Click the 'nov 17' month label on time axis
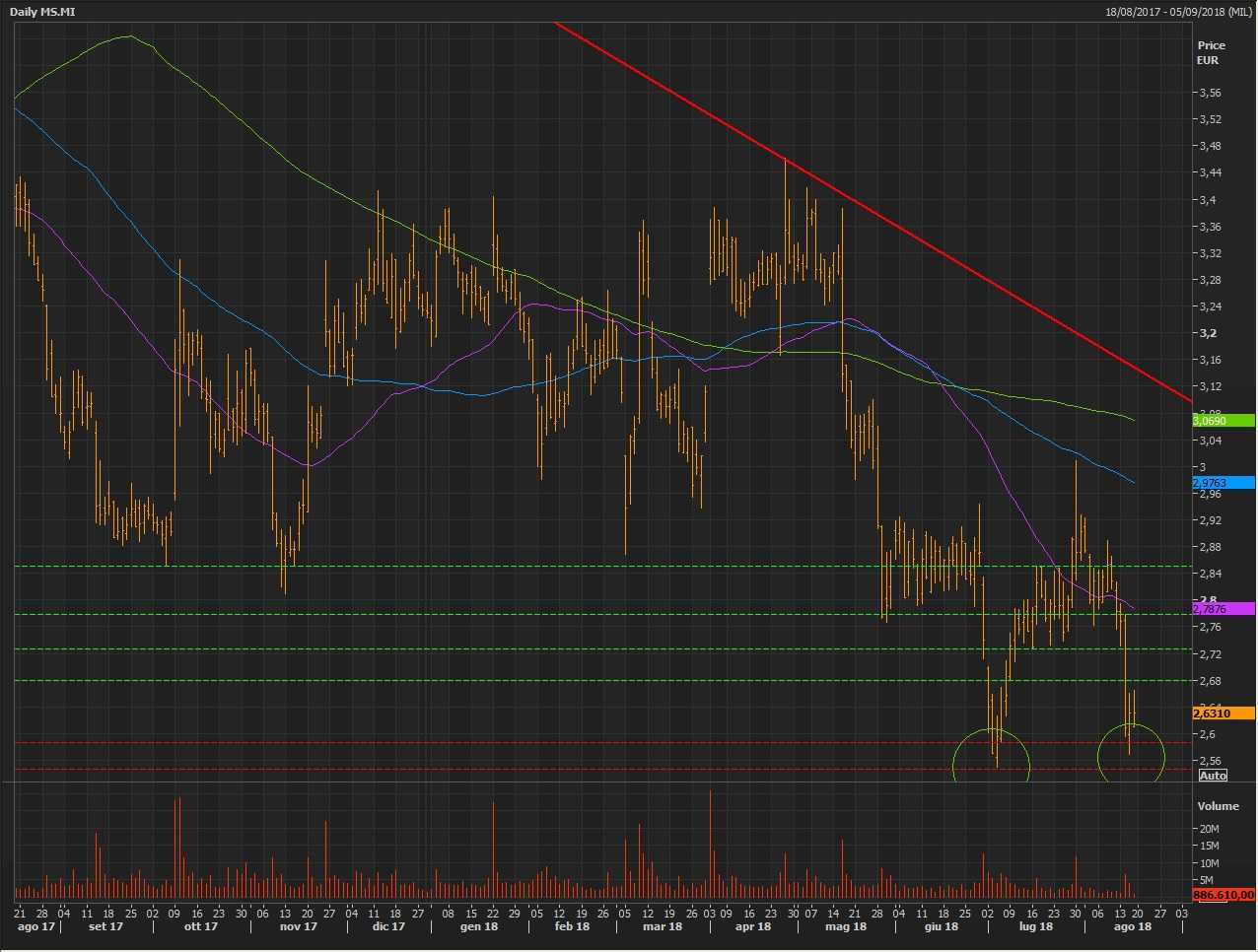This screenshot has width=1258, height=952. [x=298, y=926]
